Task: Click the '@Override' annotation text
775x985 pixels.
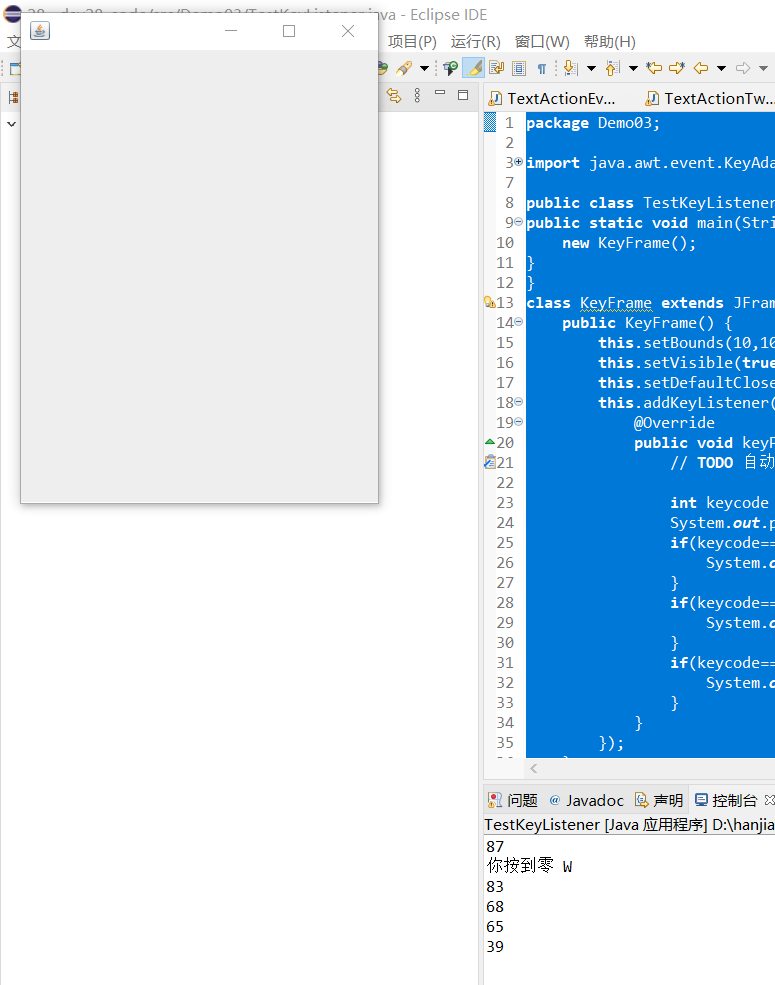Action: 674,423
